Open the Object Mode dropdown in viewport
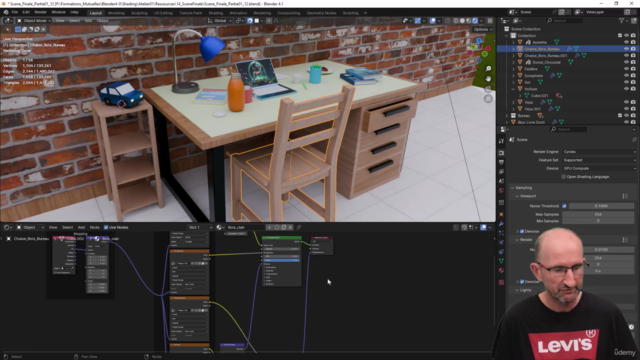This screenshot has height=360, width=640. tap(34, 21)
